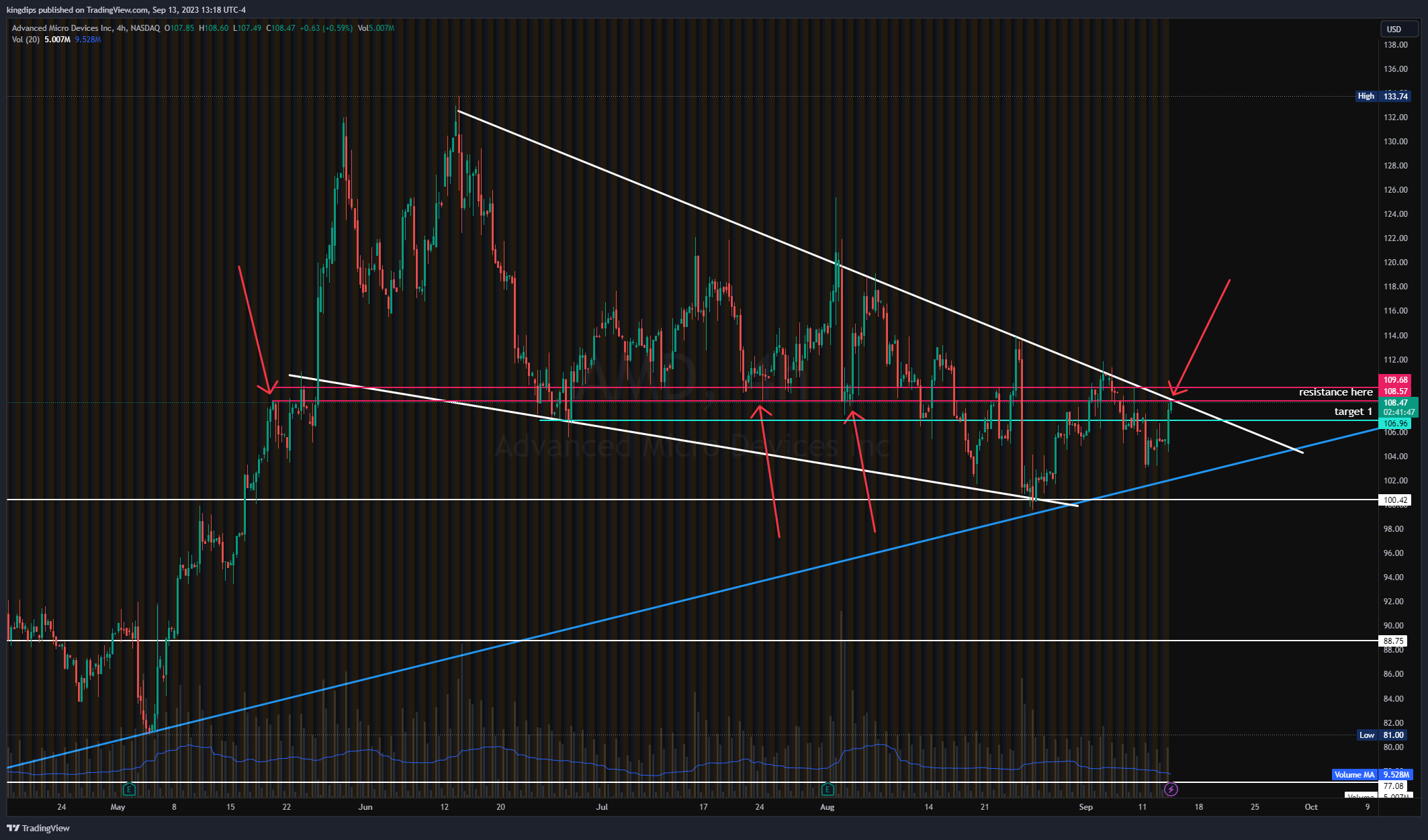Click the white 77.08 price label
This screenshot has width=1428, height=840.
click(x=1393, y=786)
